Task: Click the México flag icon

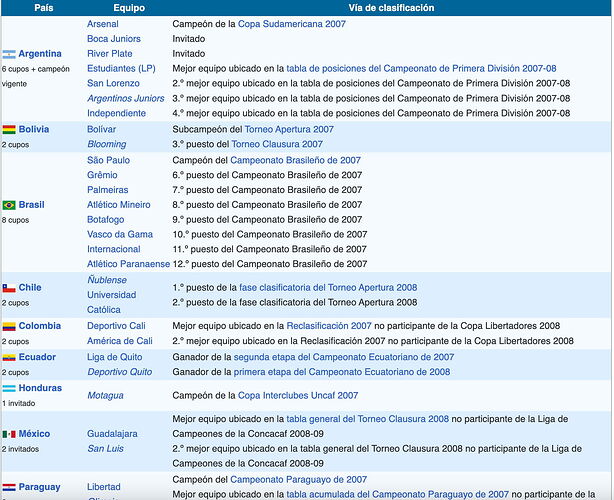Action: tap(9, 434)
